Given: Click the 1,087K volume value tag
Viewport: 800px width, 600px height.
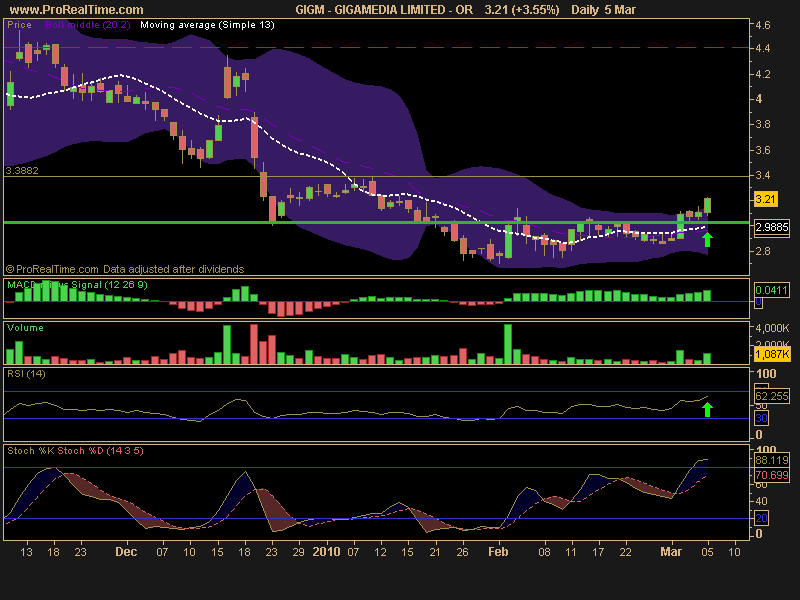Looking at the screenshot, I should (772, 354).
